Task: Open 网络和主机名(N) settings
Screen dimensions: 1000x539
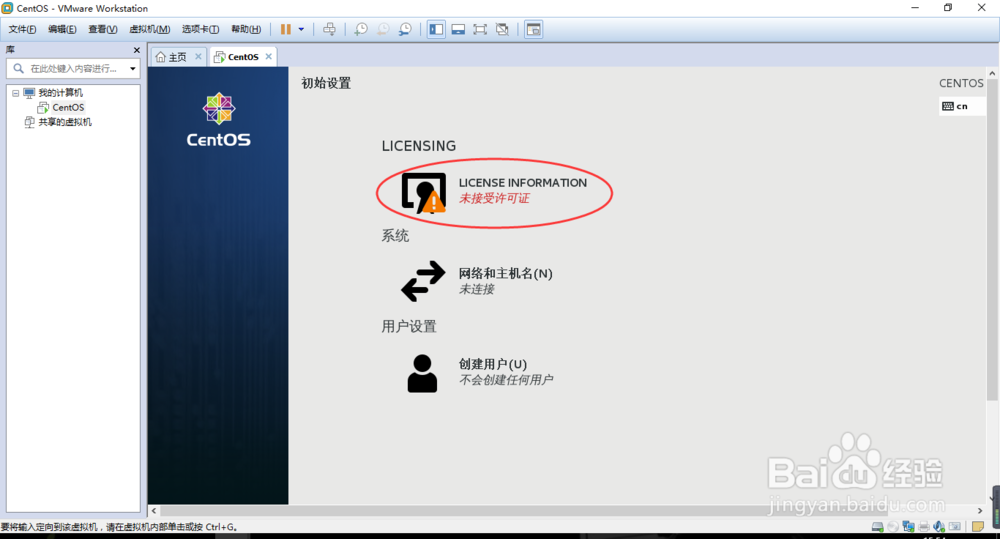Action: 477,281
